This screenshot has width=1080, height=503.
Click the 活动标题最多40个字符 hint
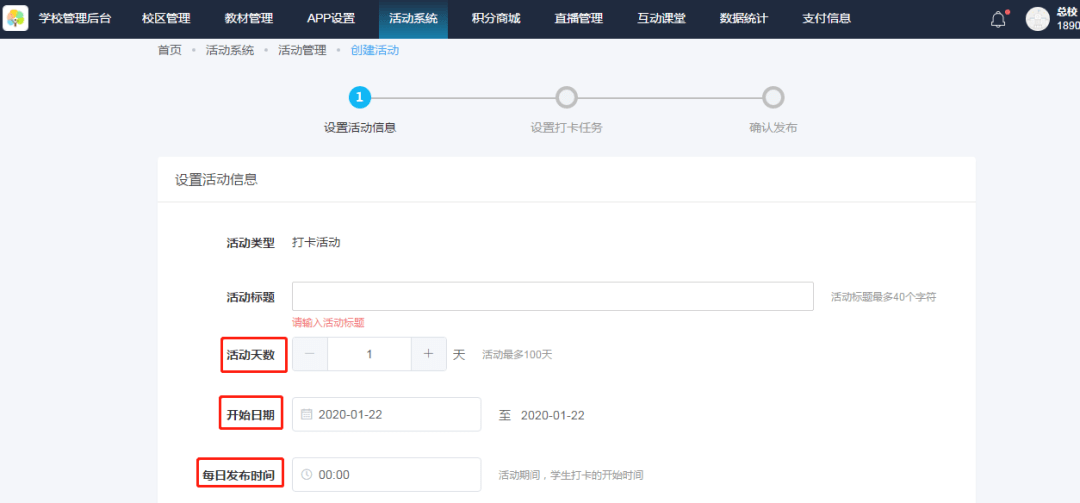pos(884,297)
